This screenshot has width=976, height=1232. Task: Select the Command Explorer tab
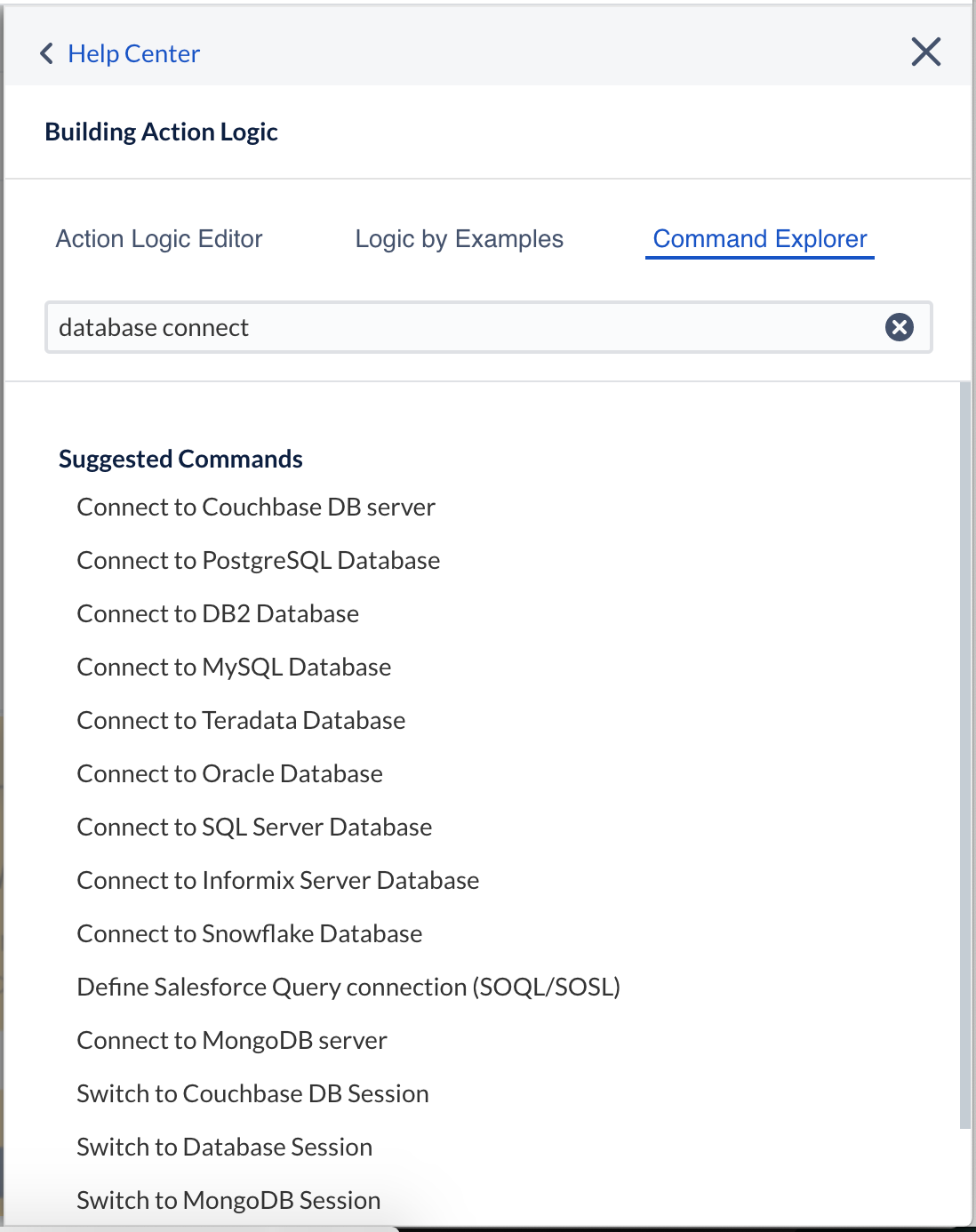click(x=759, y=239)
